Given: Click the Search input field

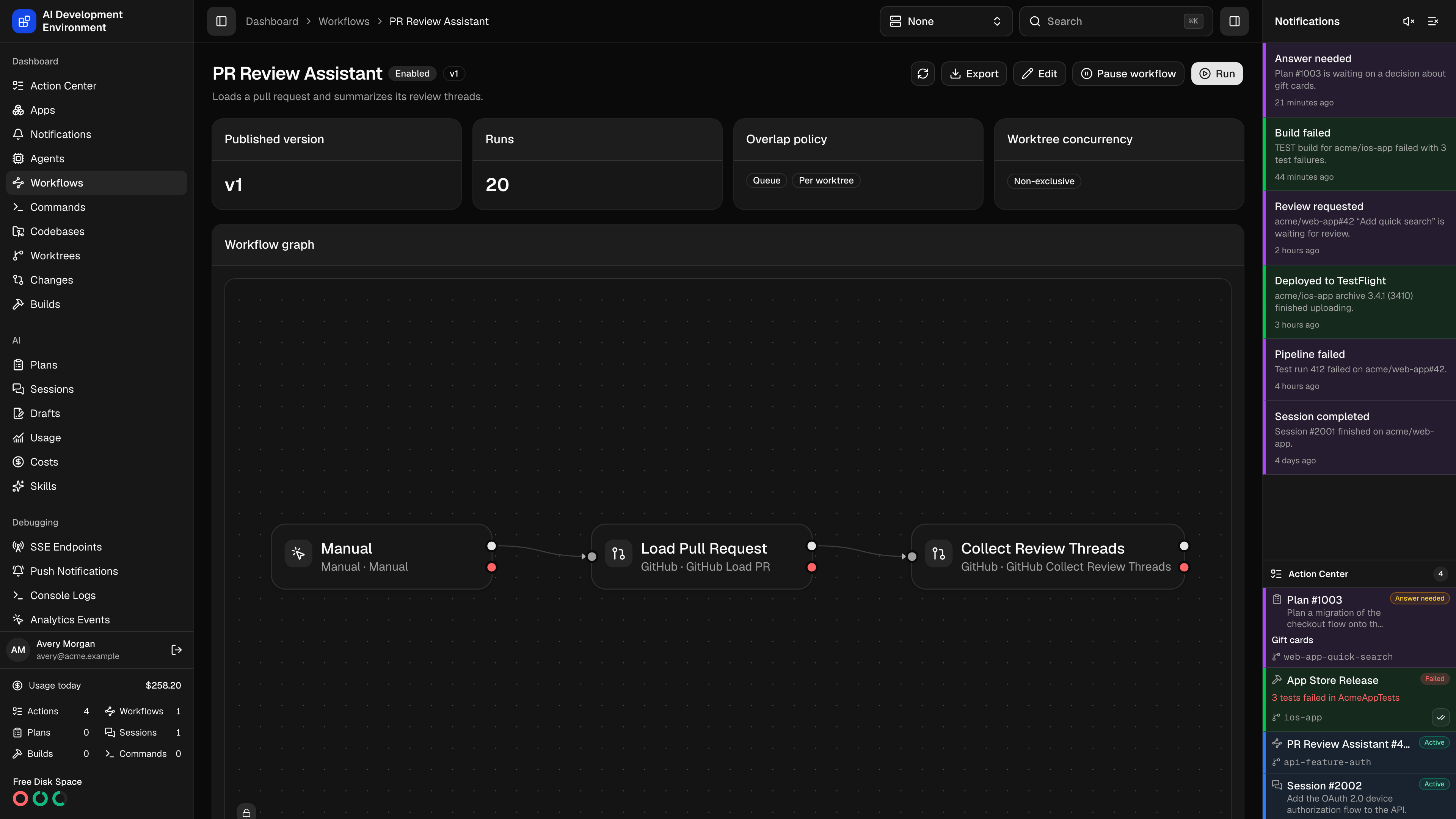Looking at the screenshot, I should 1116,22.
